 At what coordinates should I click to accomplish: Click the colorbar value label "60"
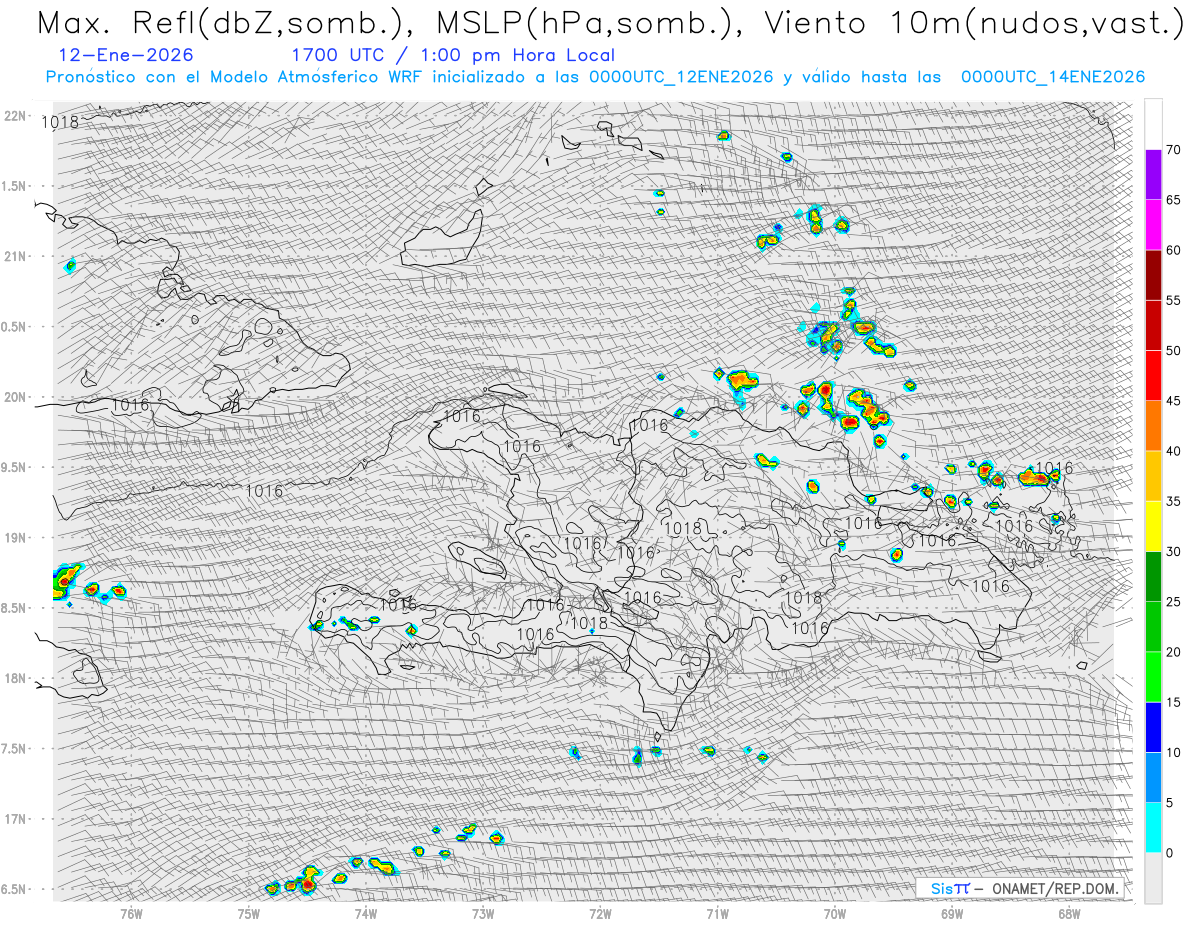click(1173, 250)
